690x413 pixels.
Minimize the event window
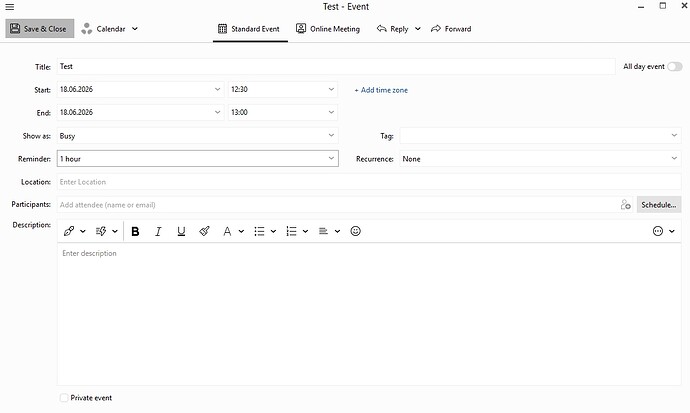pos(641,7)
